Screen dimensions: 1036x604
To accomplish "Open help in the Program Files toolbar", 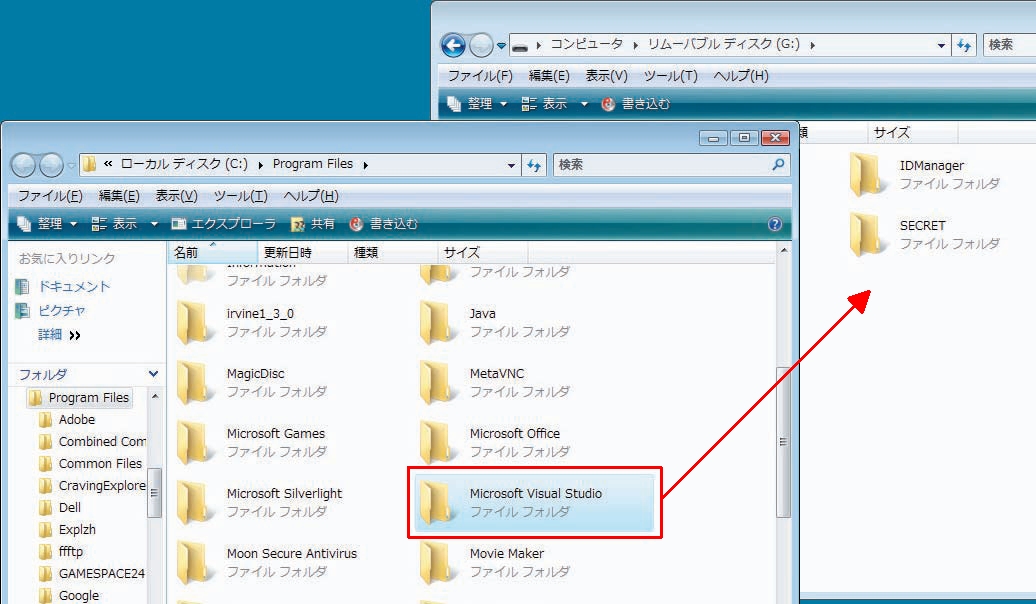I will tap(775, 224).
